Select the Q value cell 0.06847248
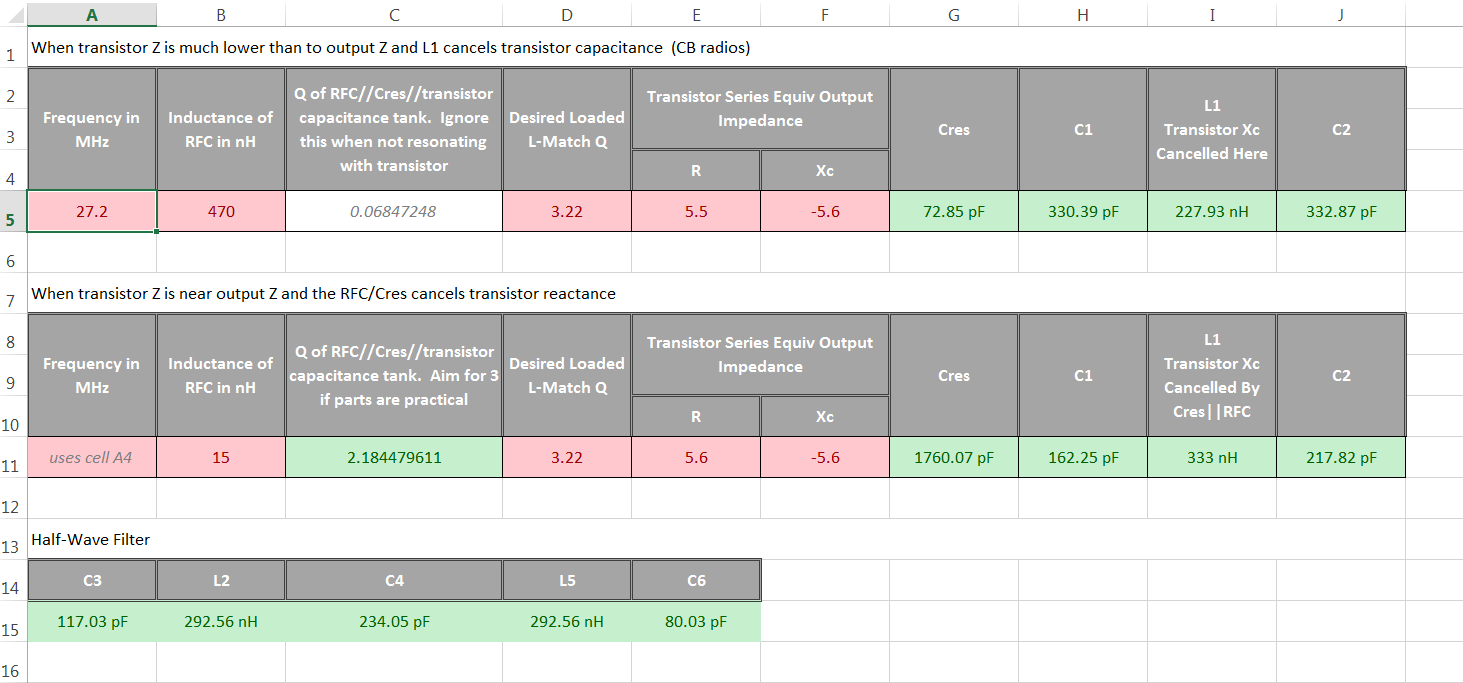Image resolution: width=1463 pixels, height=683 pixels. 394,211
